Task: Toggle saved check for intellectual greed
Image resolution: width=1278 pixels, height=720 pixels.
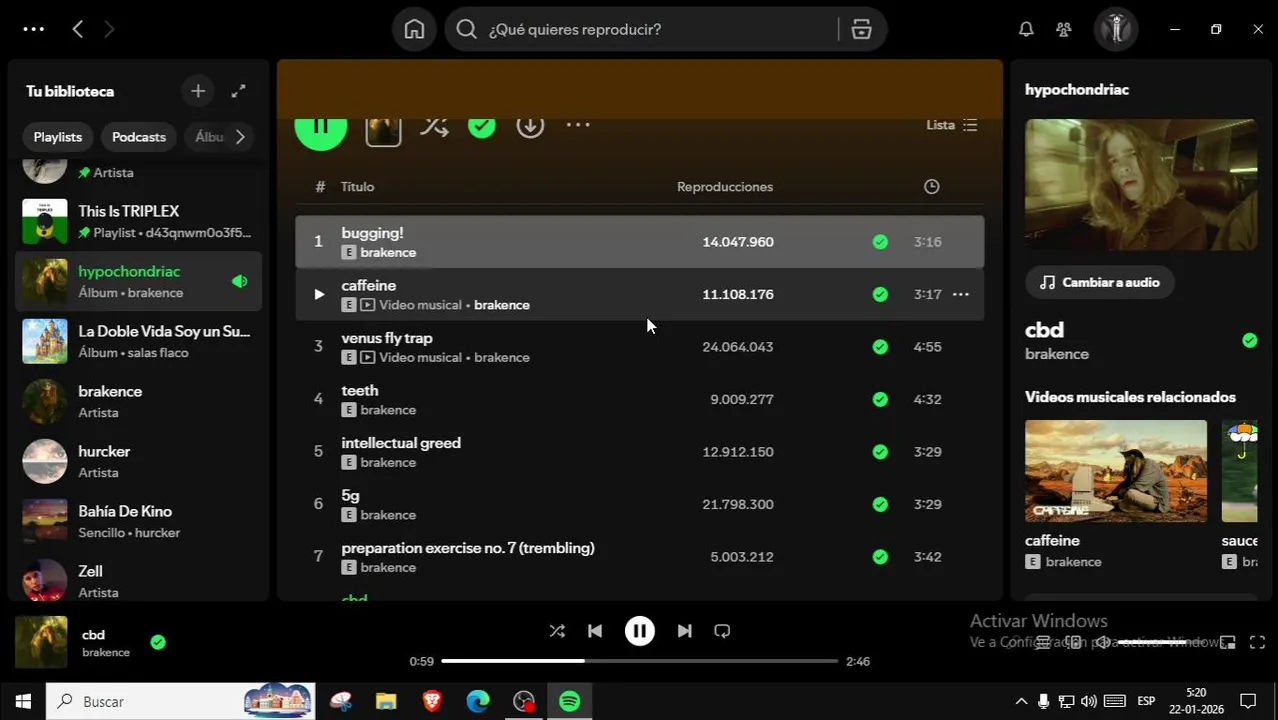Action: point(880,452)
